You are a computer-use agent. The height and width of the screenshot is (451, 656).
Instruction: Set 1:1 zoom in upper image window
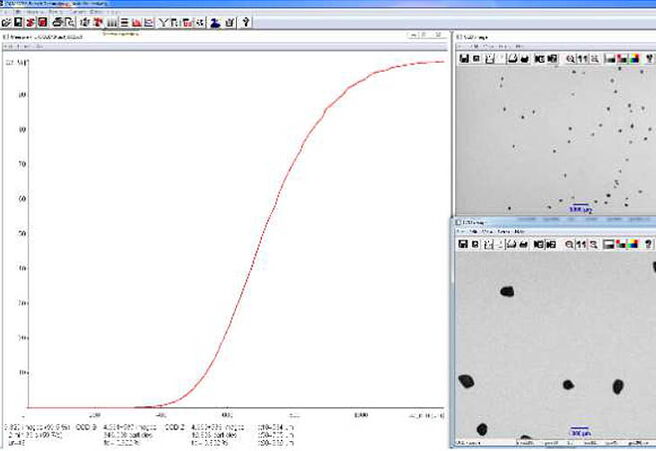[582, 59]
